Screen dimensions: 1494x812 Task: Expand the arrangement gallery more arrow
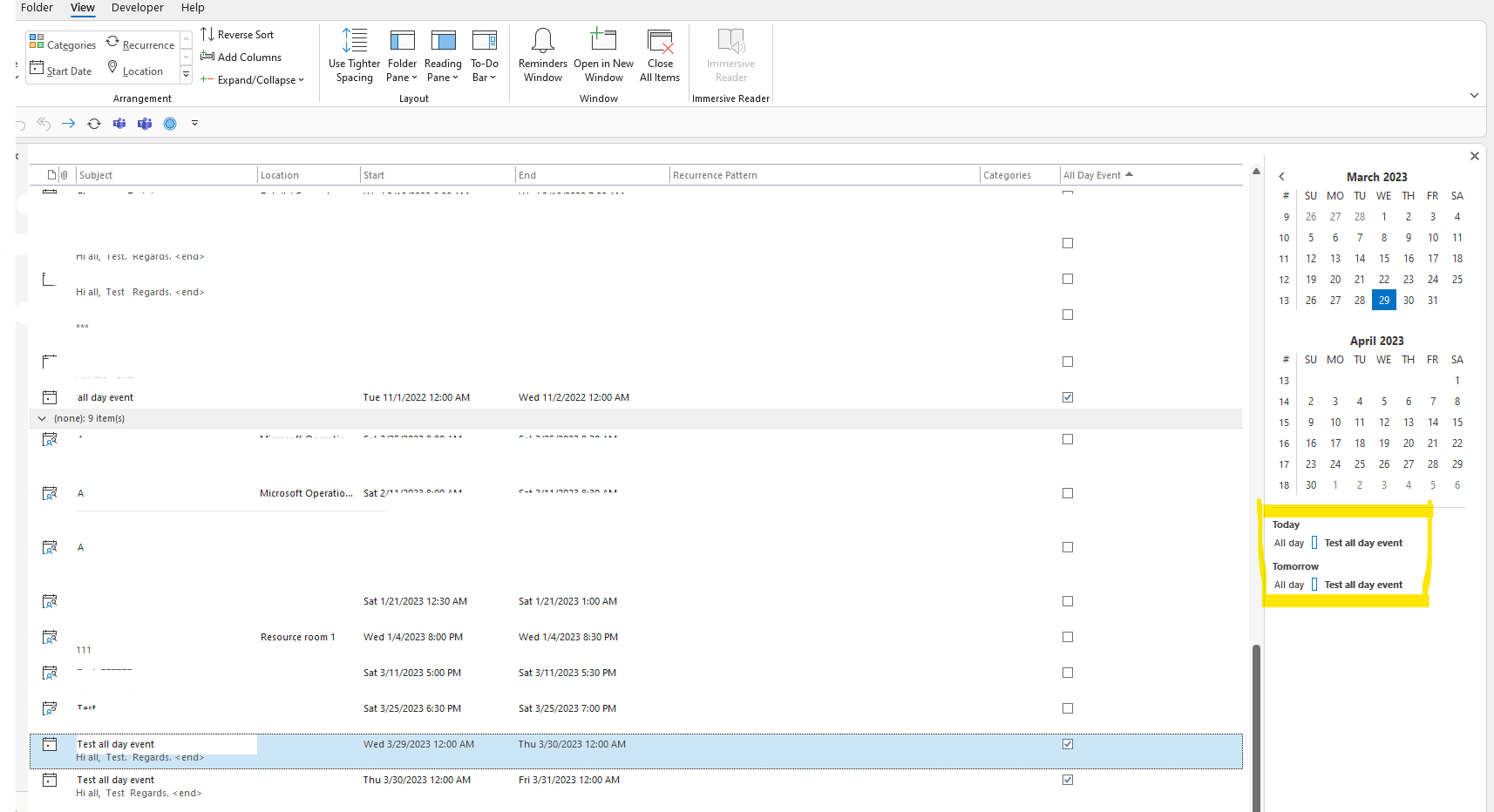click(x=186, y=75)
